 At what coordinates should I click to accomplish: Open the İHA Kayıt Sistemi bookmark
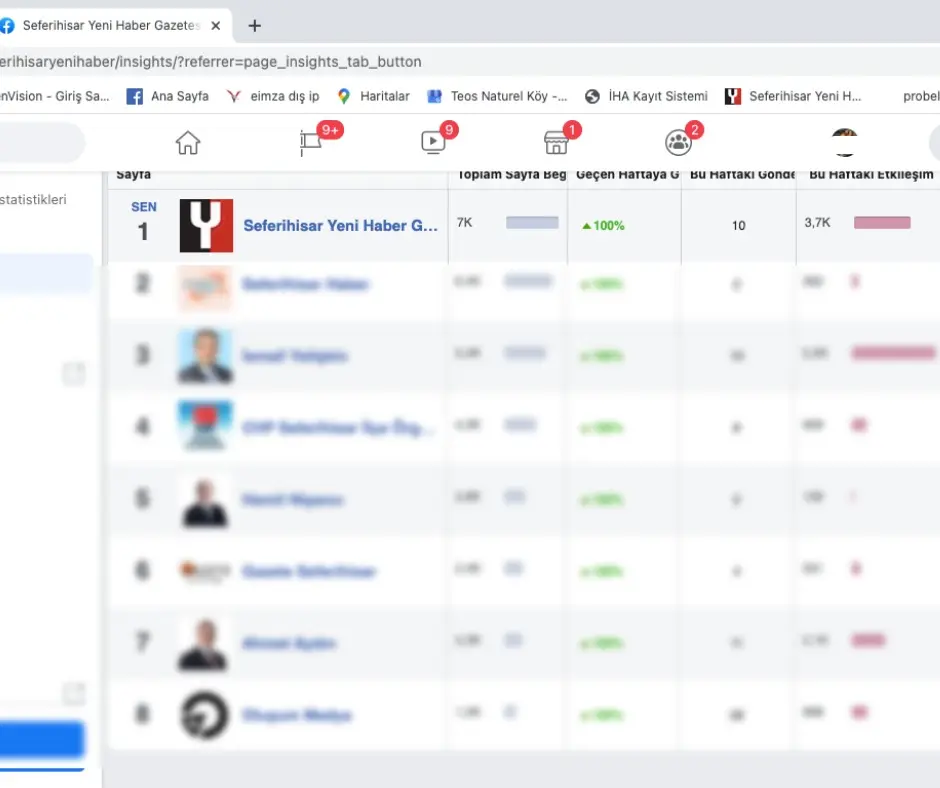pyautogui.click(x=646, y=96)
